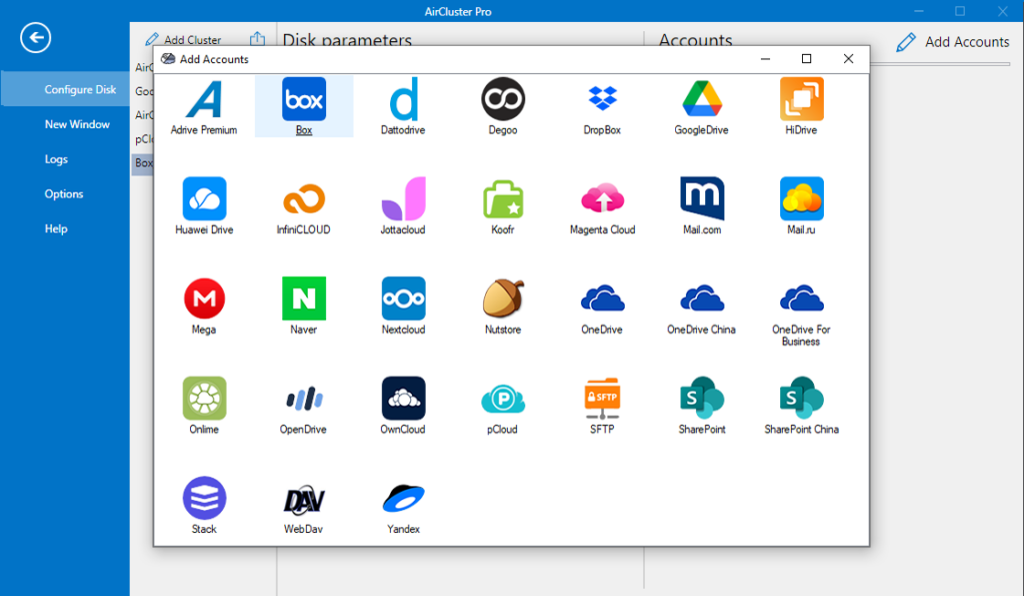Pick the InfiniCLOUD service
The height and width of the screenshot is (596, 1024).
[304, 198]
